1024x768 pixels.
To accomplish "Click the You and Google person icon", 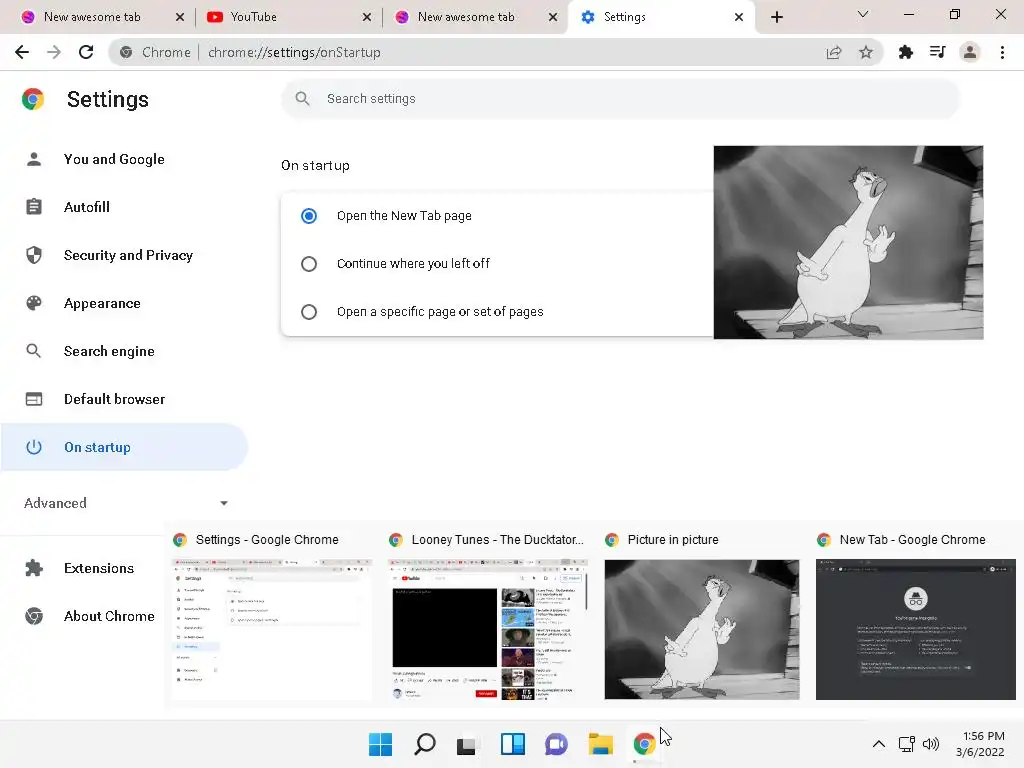I will (34, 159).
